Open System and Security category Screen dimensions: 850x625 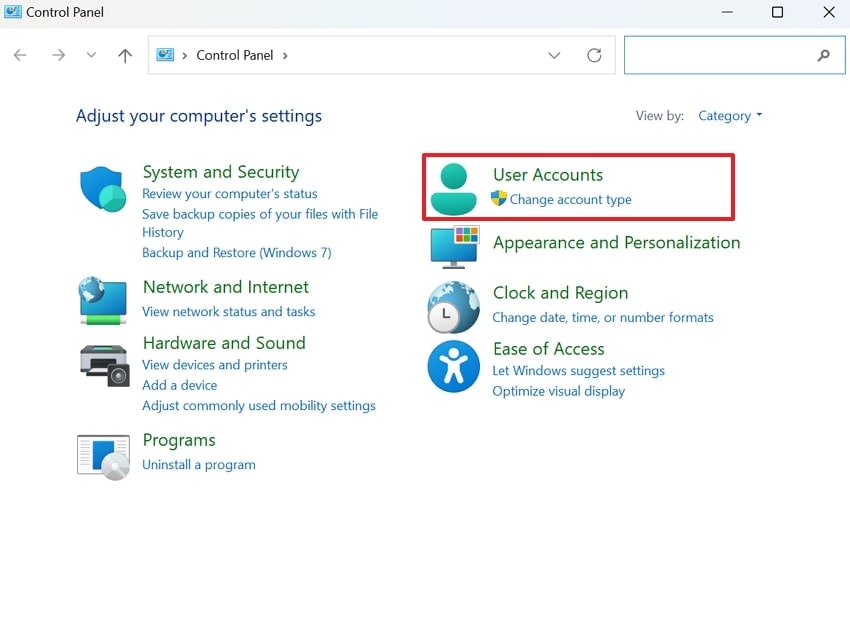point(221,172)
